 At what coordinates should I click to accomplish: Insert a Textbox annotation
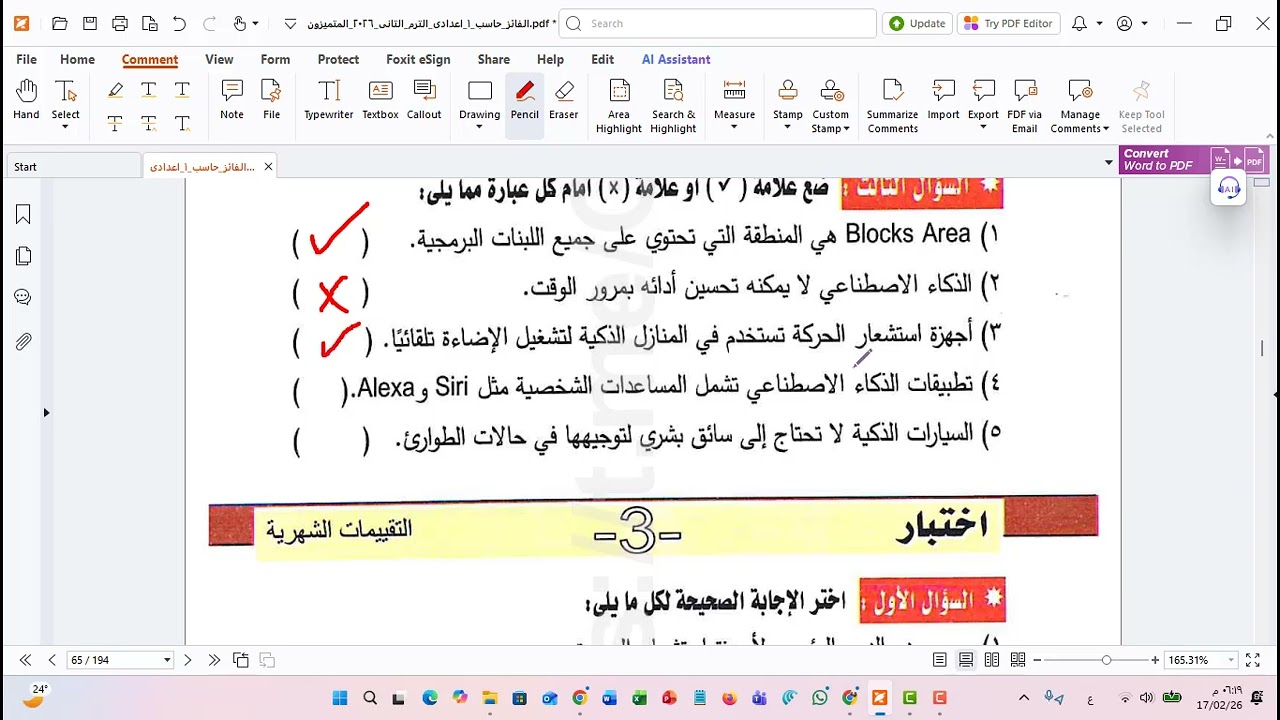pos(380,100)
